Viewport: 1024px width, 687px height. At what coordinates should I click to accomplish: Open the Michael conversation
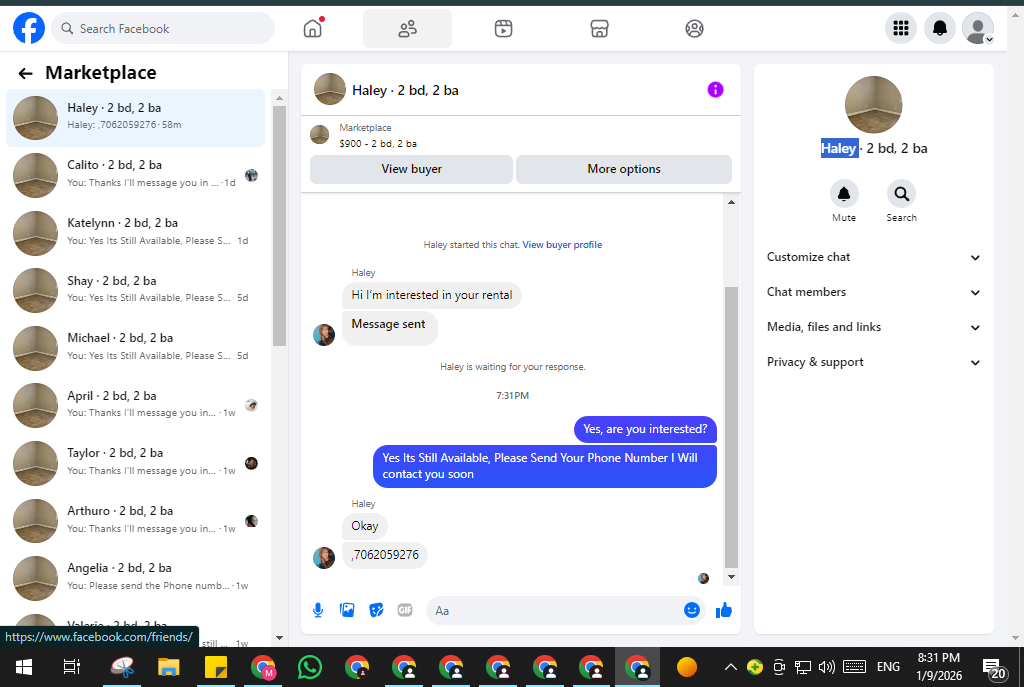pyautogui.click(x=136, y=348)
